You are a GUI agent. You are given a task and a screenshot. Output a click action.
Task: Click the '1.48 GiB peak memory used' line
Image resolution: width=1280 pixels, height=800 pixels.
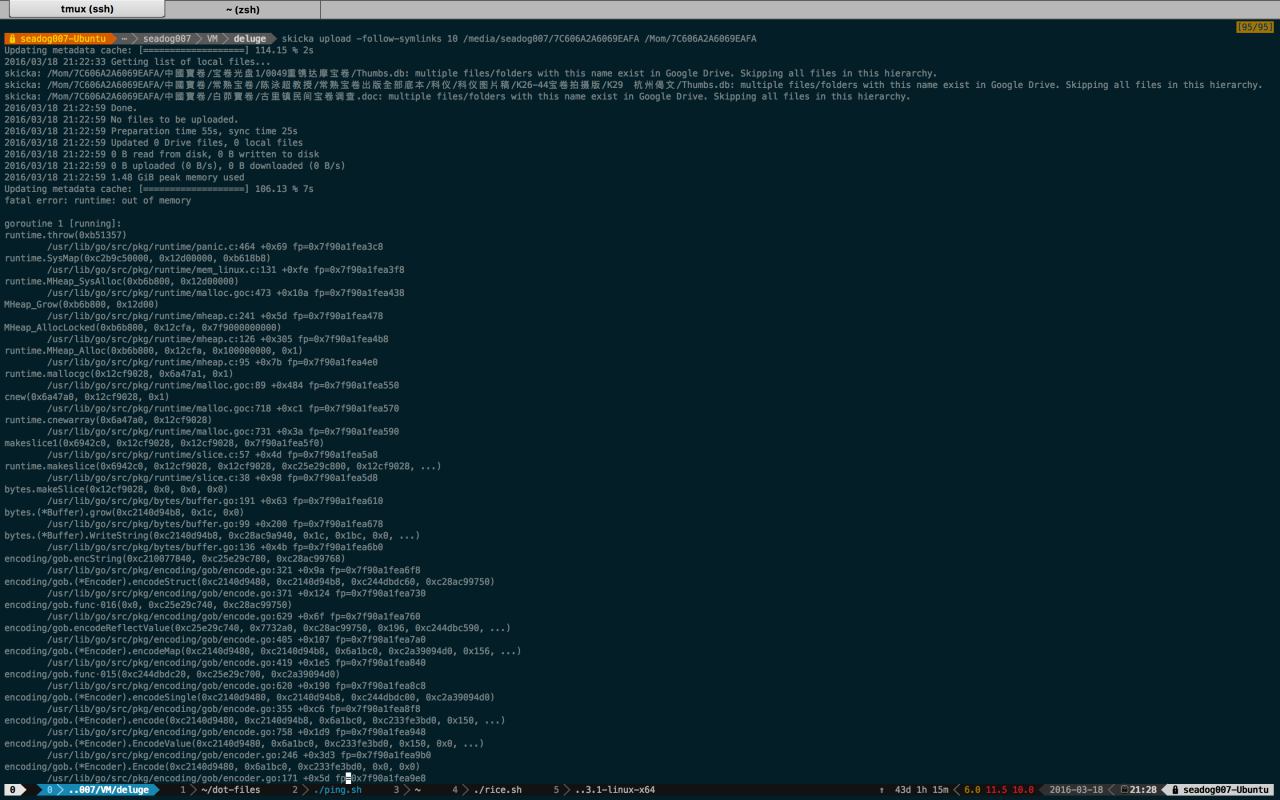(124, 177)
